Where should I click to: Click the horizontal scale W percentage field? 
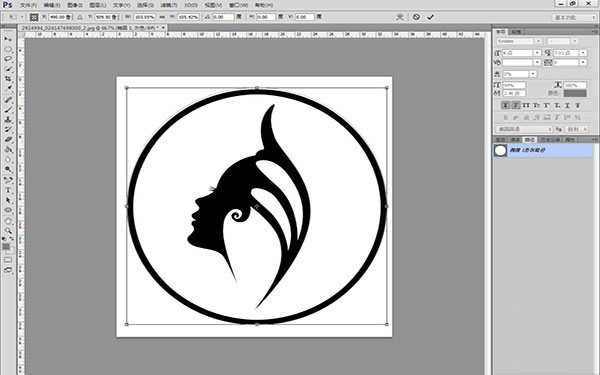point(145,17)
